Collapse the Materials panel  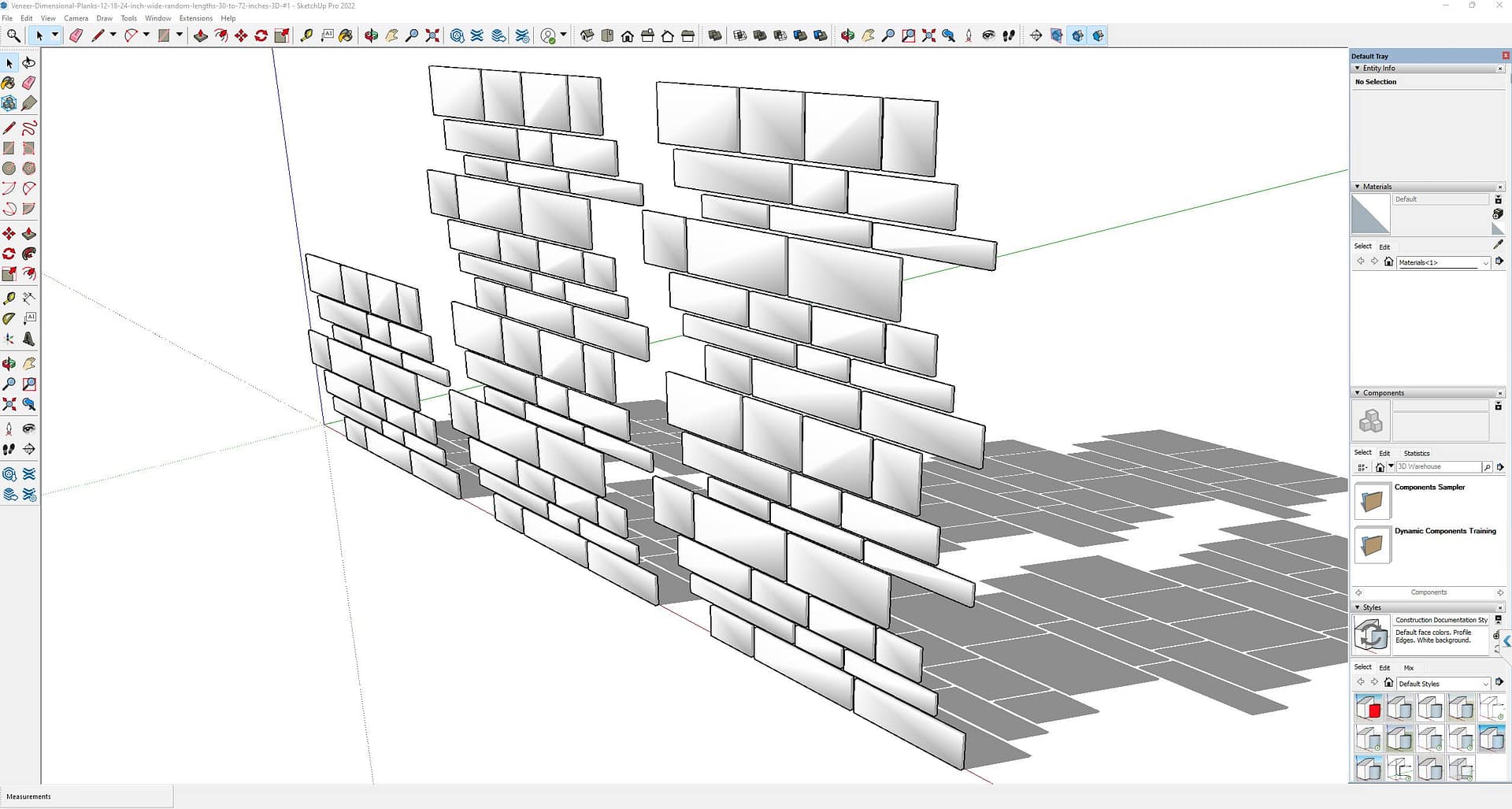[1357, 187]
